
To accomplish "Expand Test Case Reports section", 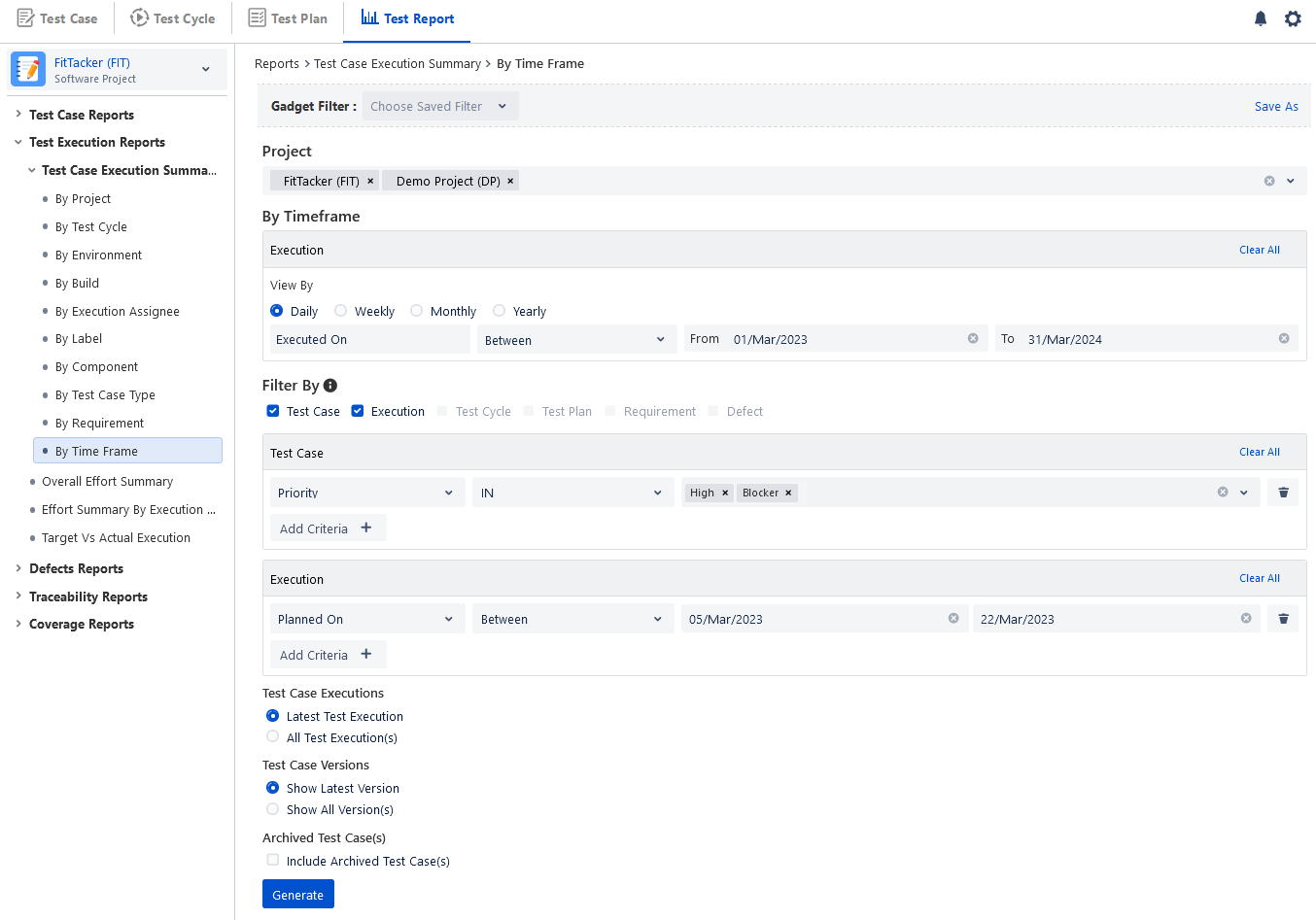I will [18, 114].
